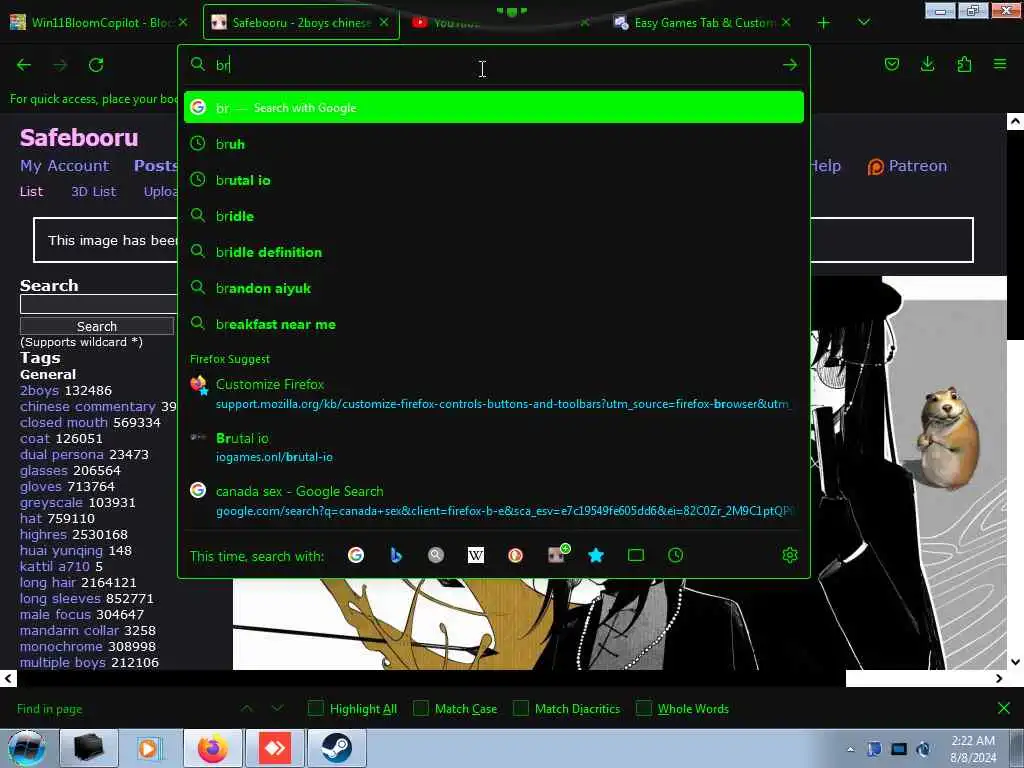The width and height of the screenshot is (1024, 768).
Task: Choose the 'breakfast near me' suggestion
Action: tap(494, 324)
